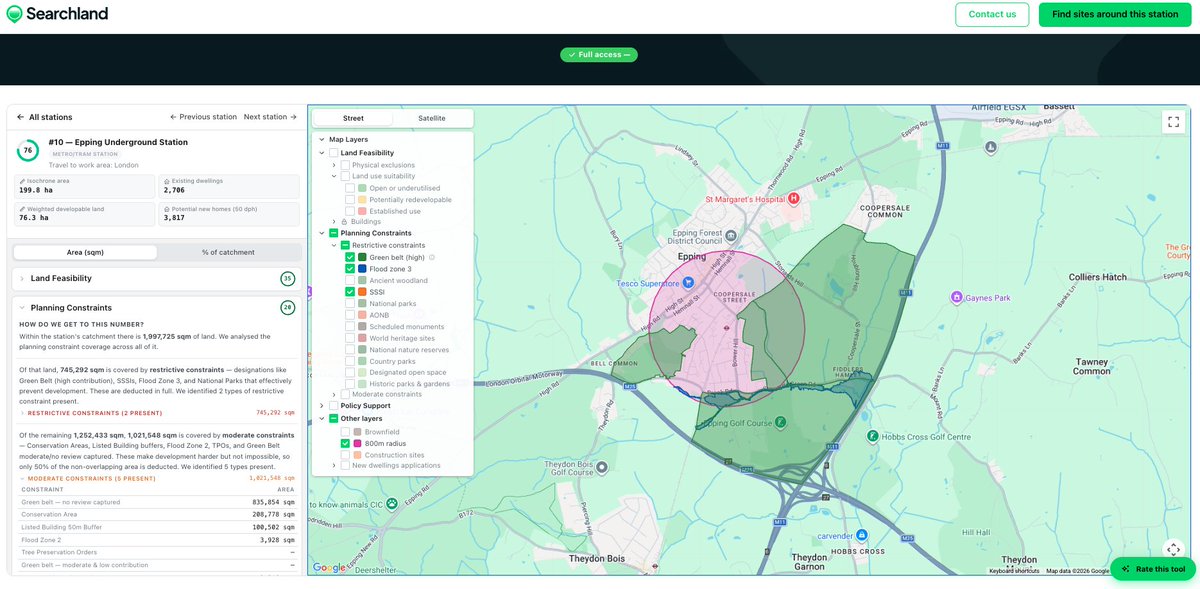
Task: Switch to % of catchment tab
Action: coord(228,252)
